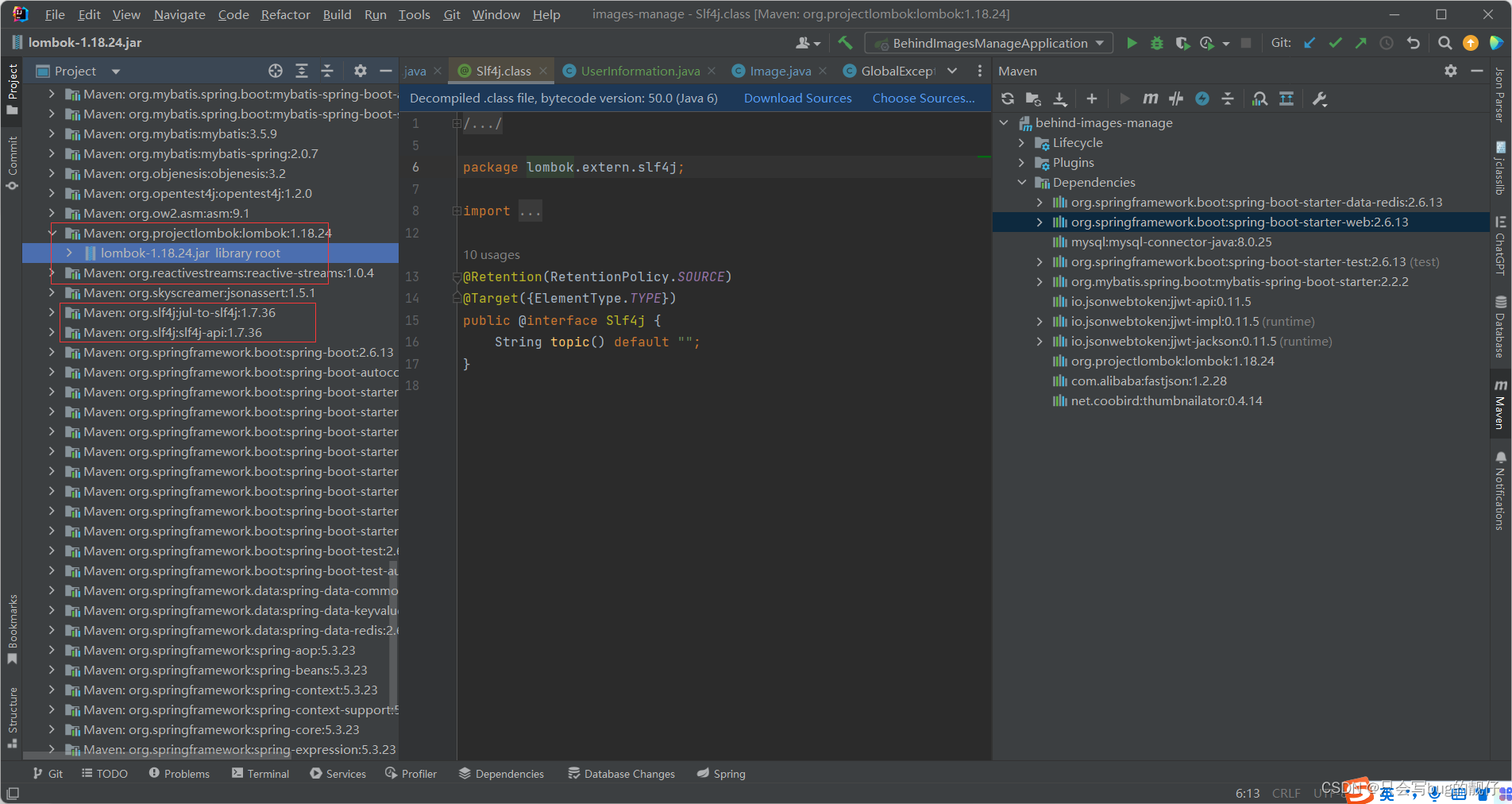Toggle the Bookmarks tool window

(x=12, y=629)
